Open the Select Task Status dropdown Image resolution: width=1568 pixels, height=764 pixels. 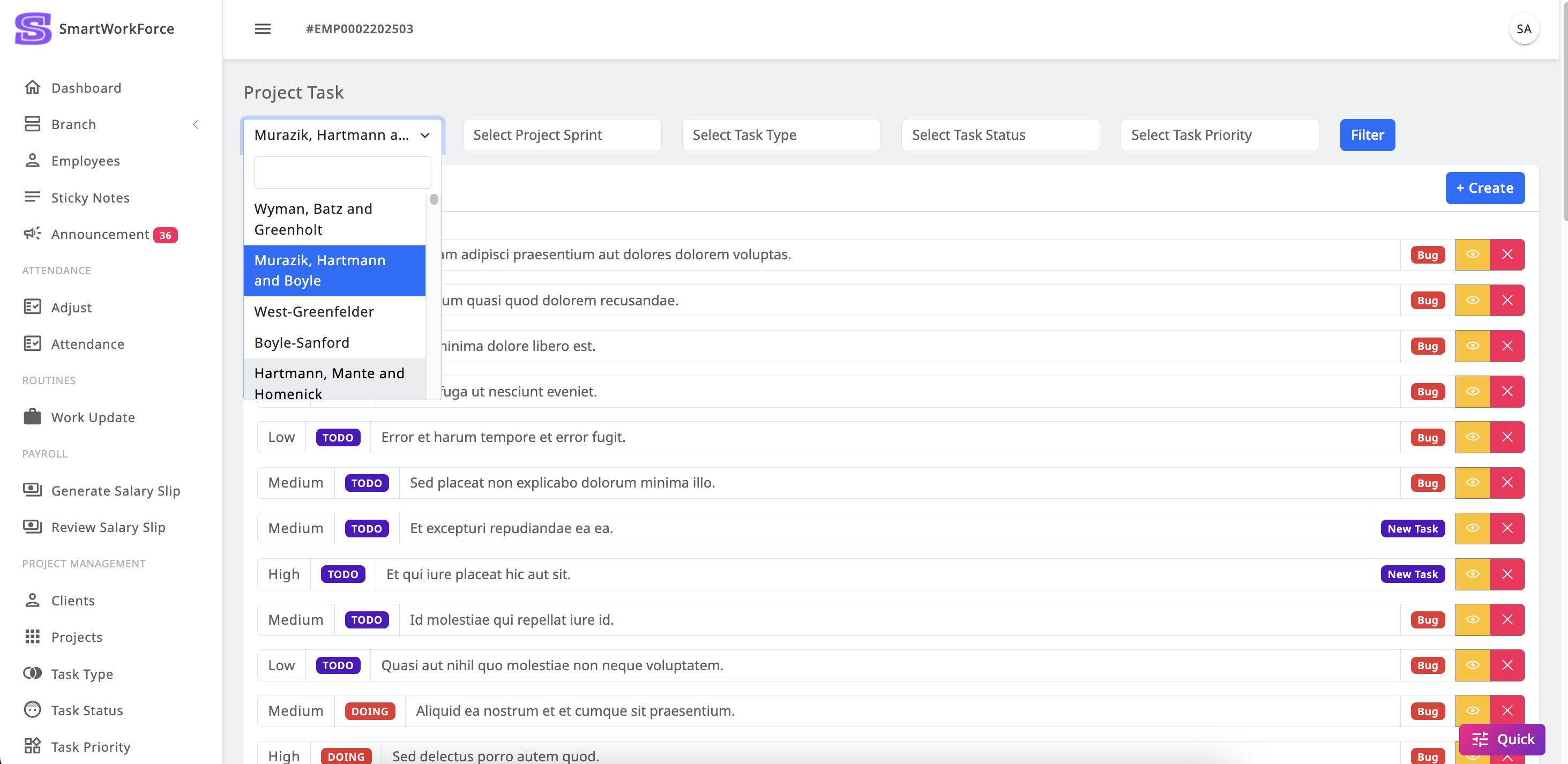[999, 134]
